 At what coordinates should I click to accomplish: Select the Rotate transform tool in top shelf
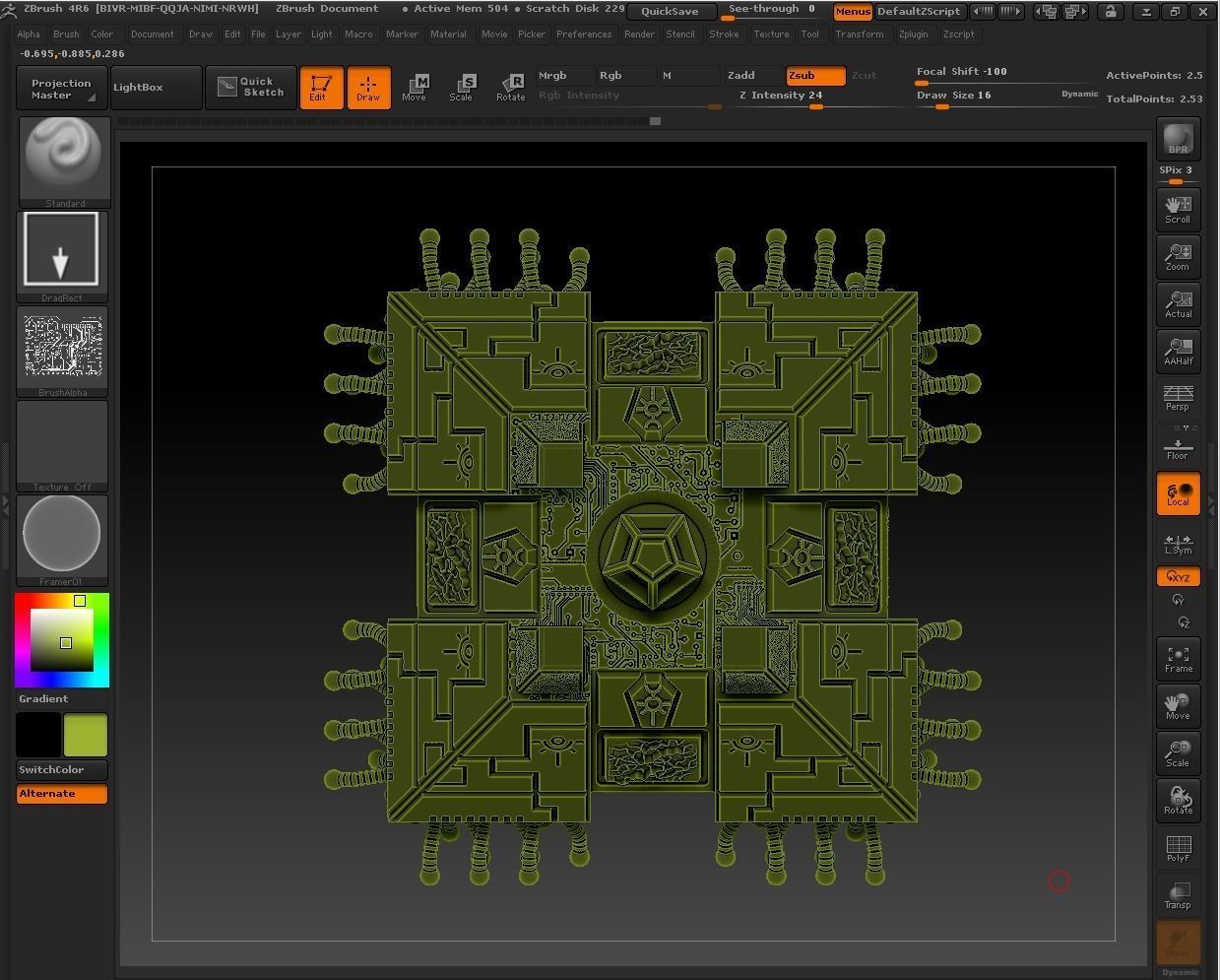(510, 88)
